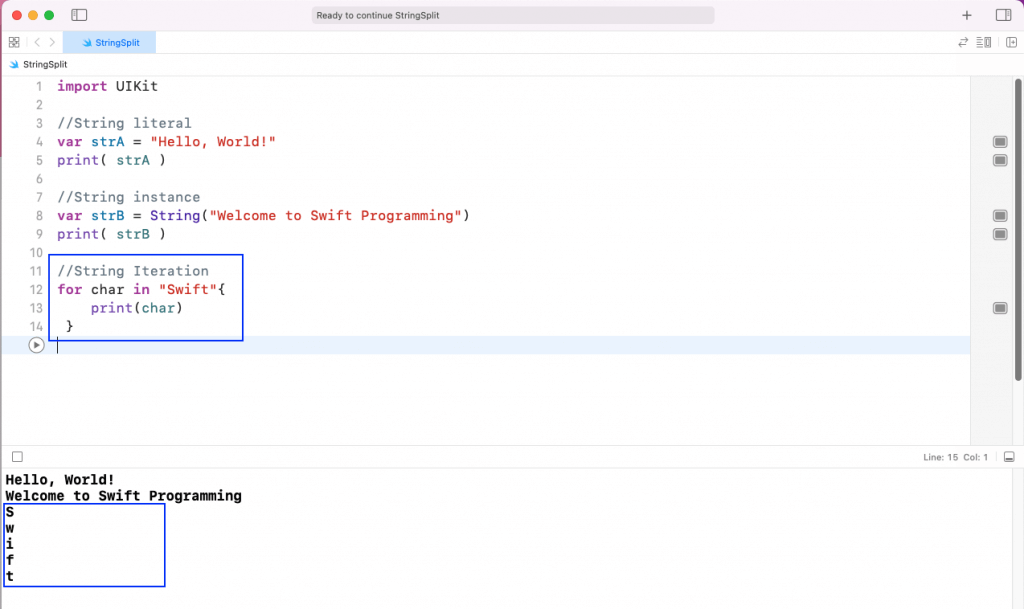Go back with the left chevron
Viewport: 1024px width, 609px height.
click(37, 42)
